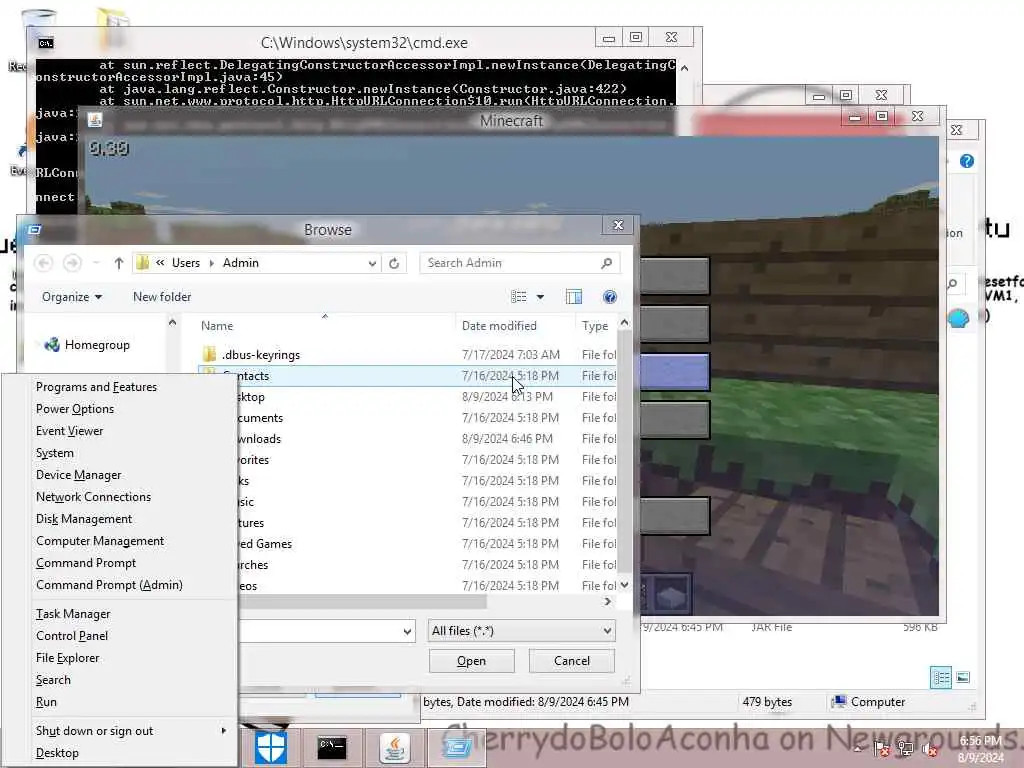
Task: Open the file name combo box dropdown
Action: click(x=407, y=632)
